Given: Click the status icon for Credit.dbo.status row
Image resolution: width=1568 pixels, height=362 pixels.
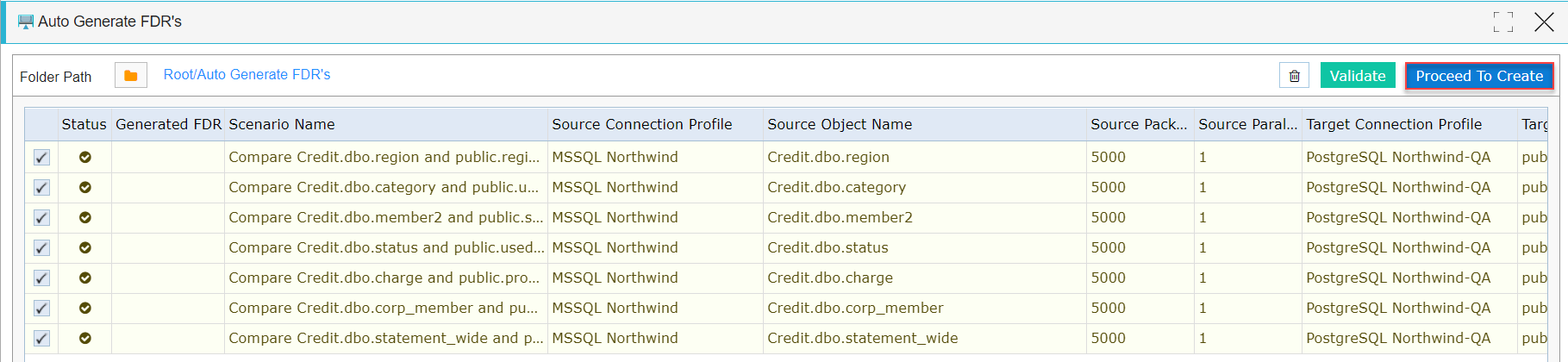Looking at the screenshot, I should (85, 247).
